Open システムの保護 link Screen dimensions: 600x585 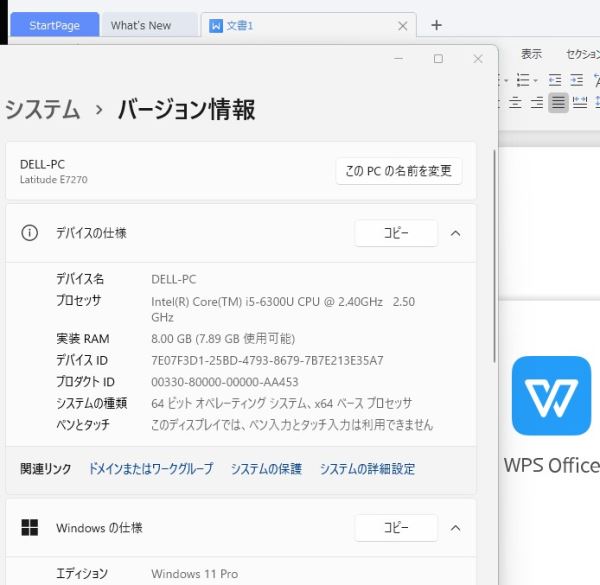pyautogui.click(x=266, y=469)
